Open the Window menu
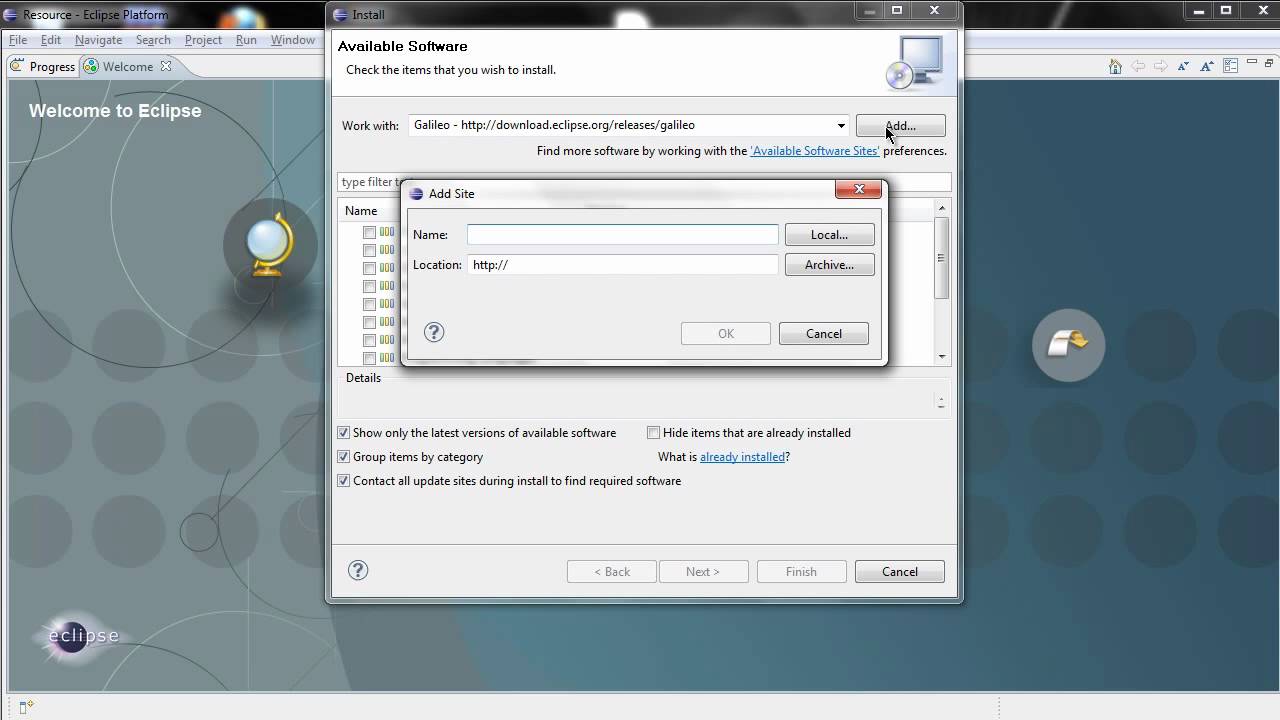This screenshot has height=720, width=1280. (293, 40)
